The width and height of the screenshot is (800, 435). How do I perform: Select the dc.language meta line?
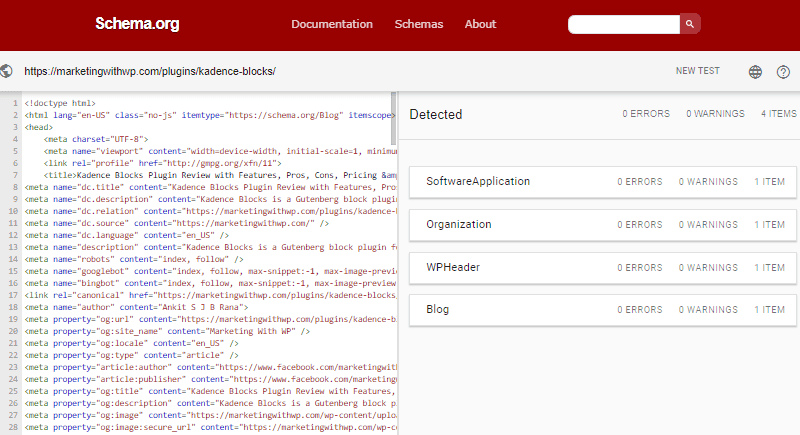(x=127, y=235)
